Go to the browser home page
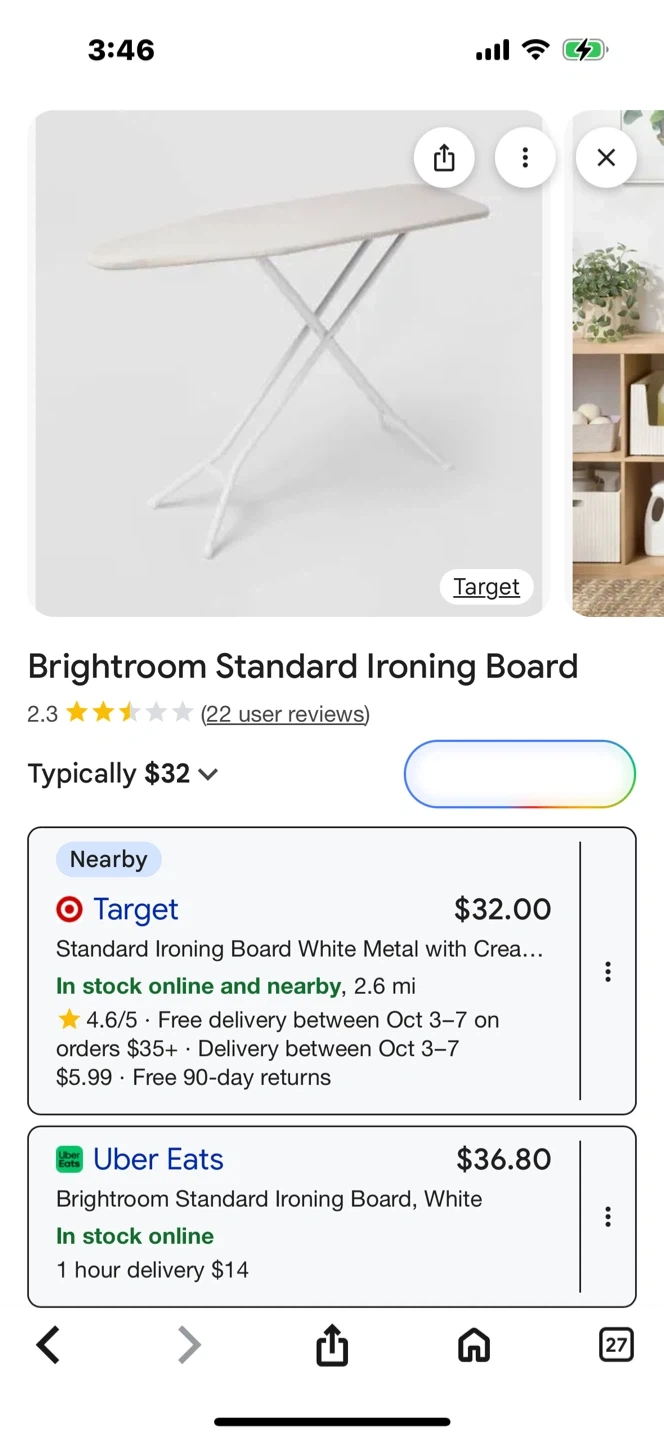Image resolution: width=664 pixels, height=1440 pixels. pyautogui.click(x=474, y=1345)
